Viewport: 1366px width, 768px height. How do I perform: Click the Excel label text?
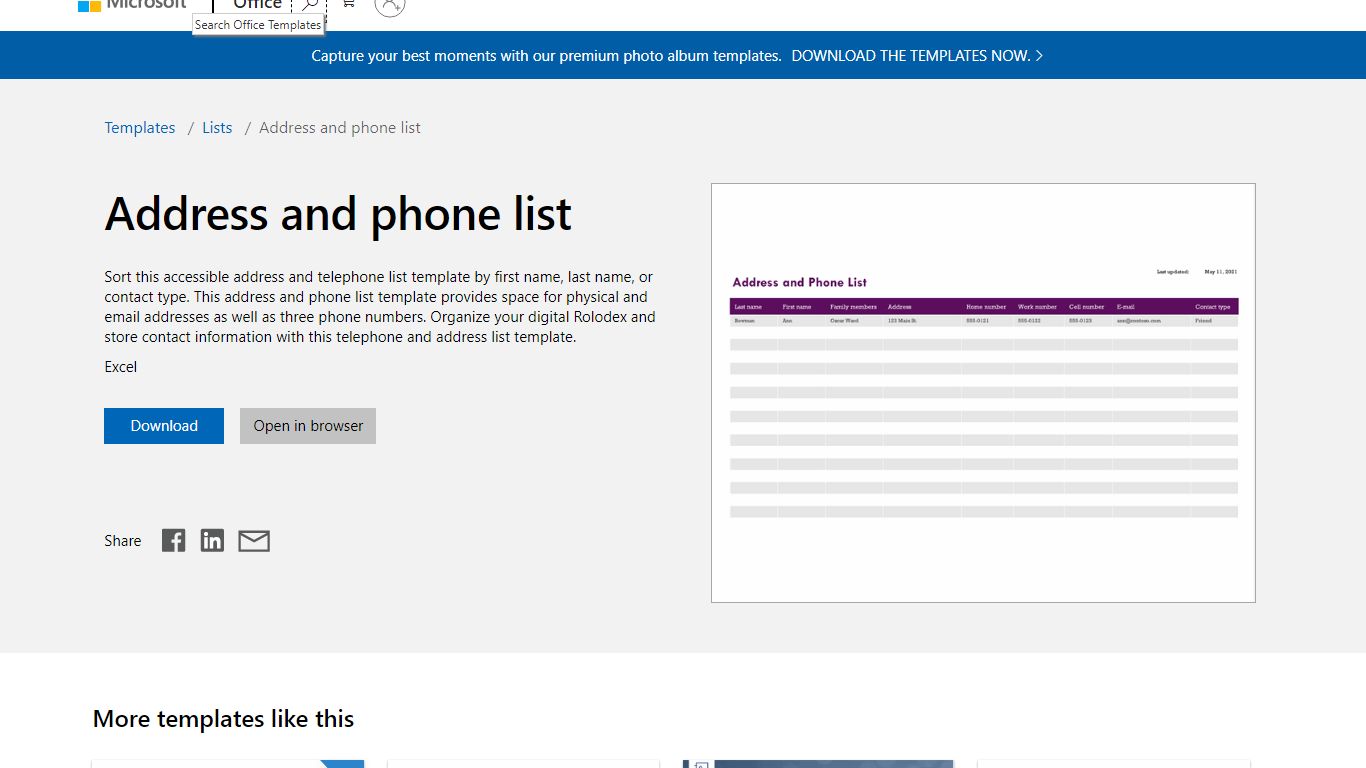(x=121, y=367)
